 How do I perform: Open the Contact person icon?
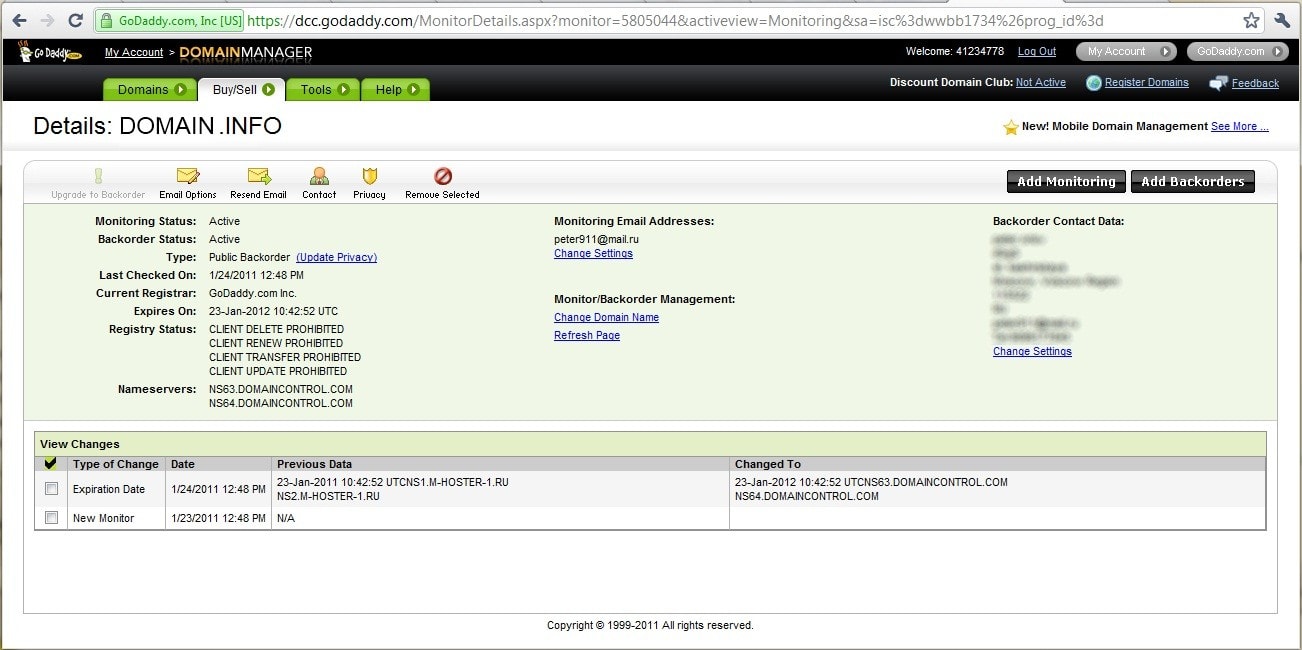(x=319, y=177)
